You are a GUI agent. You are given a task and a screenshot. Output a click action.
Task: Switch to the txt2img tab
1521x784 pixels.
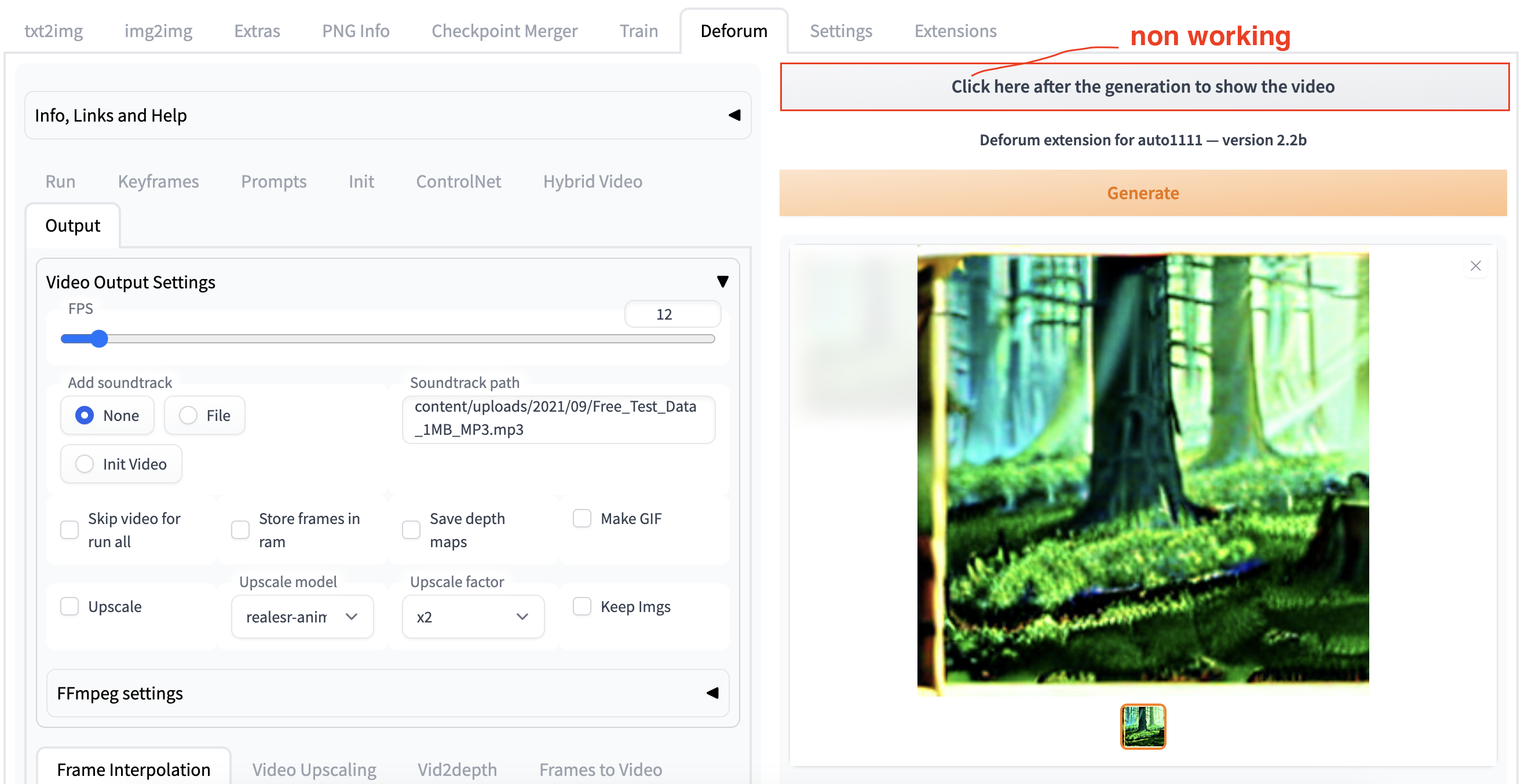[53, 31]
